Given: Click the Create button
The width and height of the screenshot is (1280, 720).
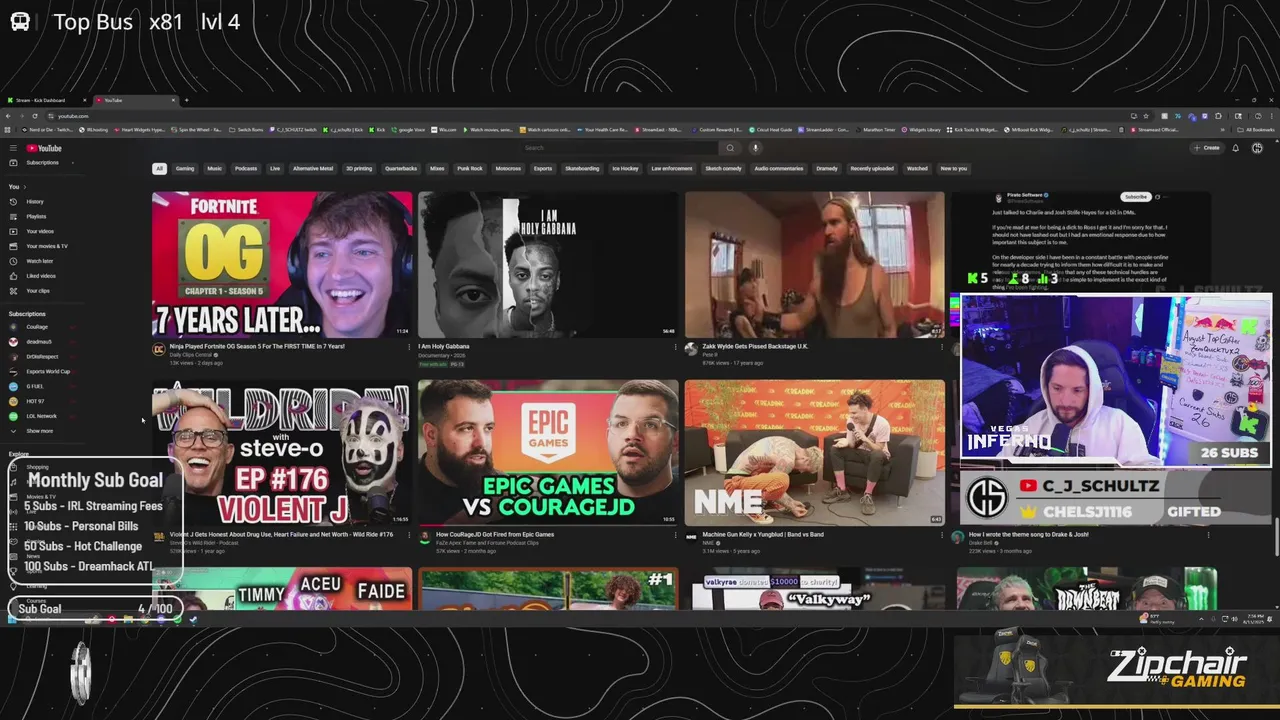Looking at the screenshot, I should pos(1207,148).
